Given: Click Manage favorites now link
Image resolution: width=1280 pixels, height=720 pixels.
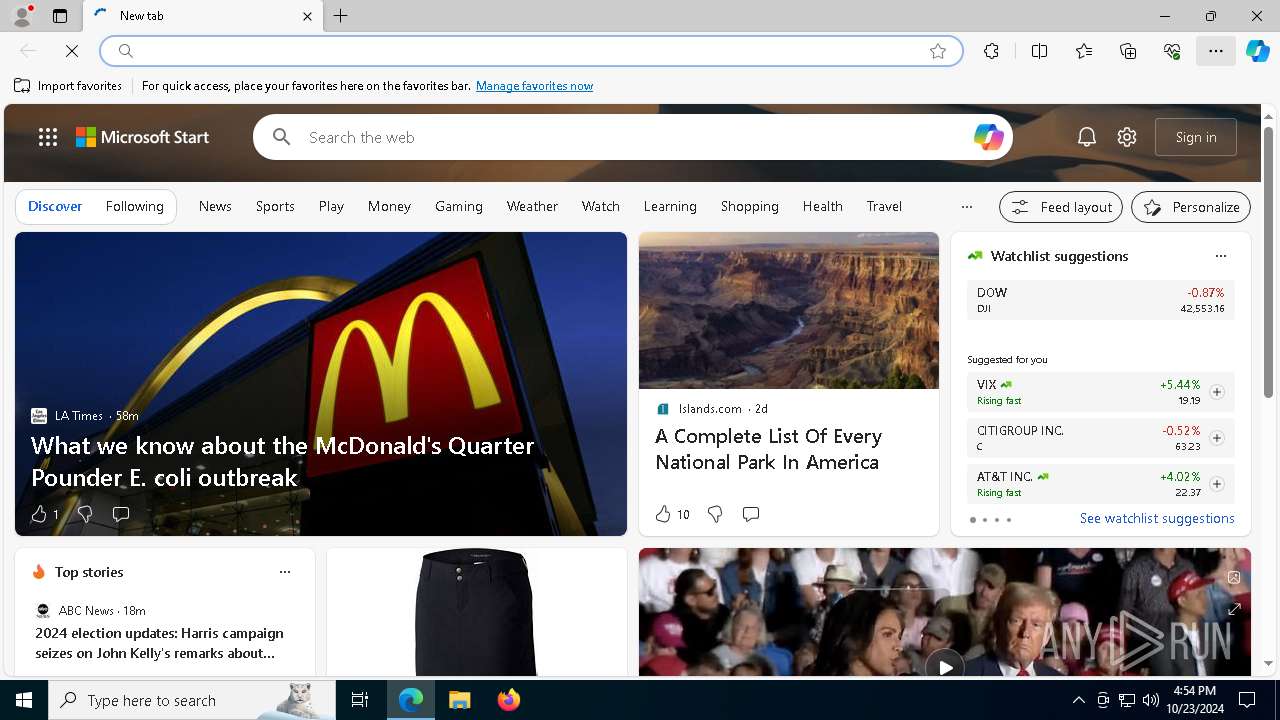Looking at the screenshot, I should click(534, 86).
